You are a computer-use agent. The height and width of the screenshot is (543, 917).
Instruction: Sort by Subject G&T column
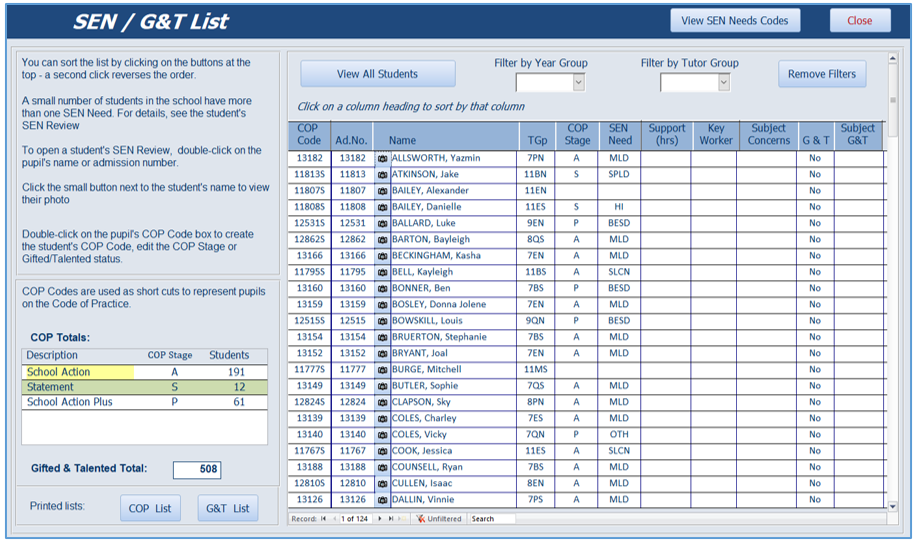[857, 135]
